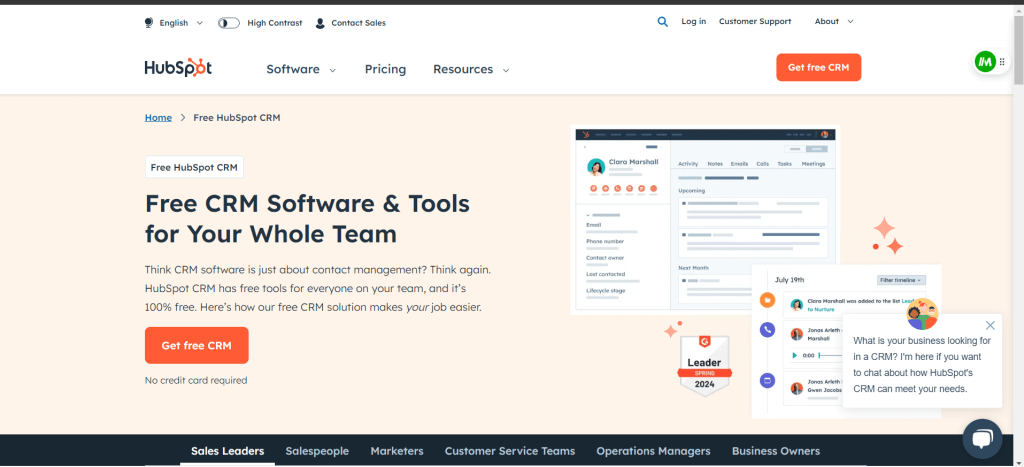Click Clara Marshall's avatar in the CRM preview
This screenshot has width=1024, height=467.
coord(596,167)
